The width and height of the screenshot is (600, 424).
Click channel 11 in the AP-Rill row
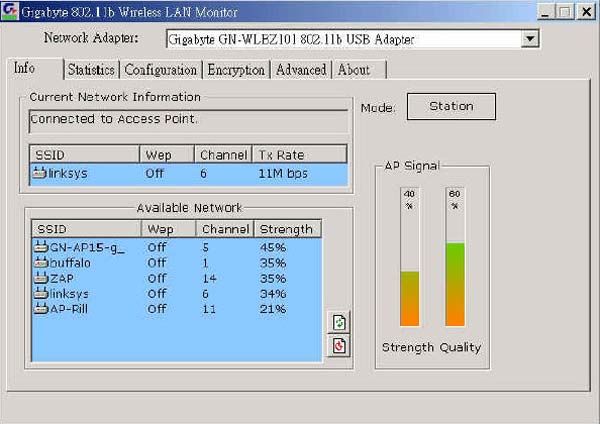[x=209, y=308]
